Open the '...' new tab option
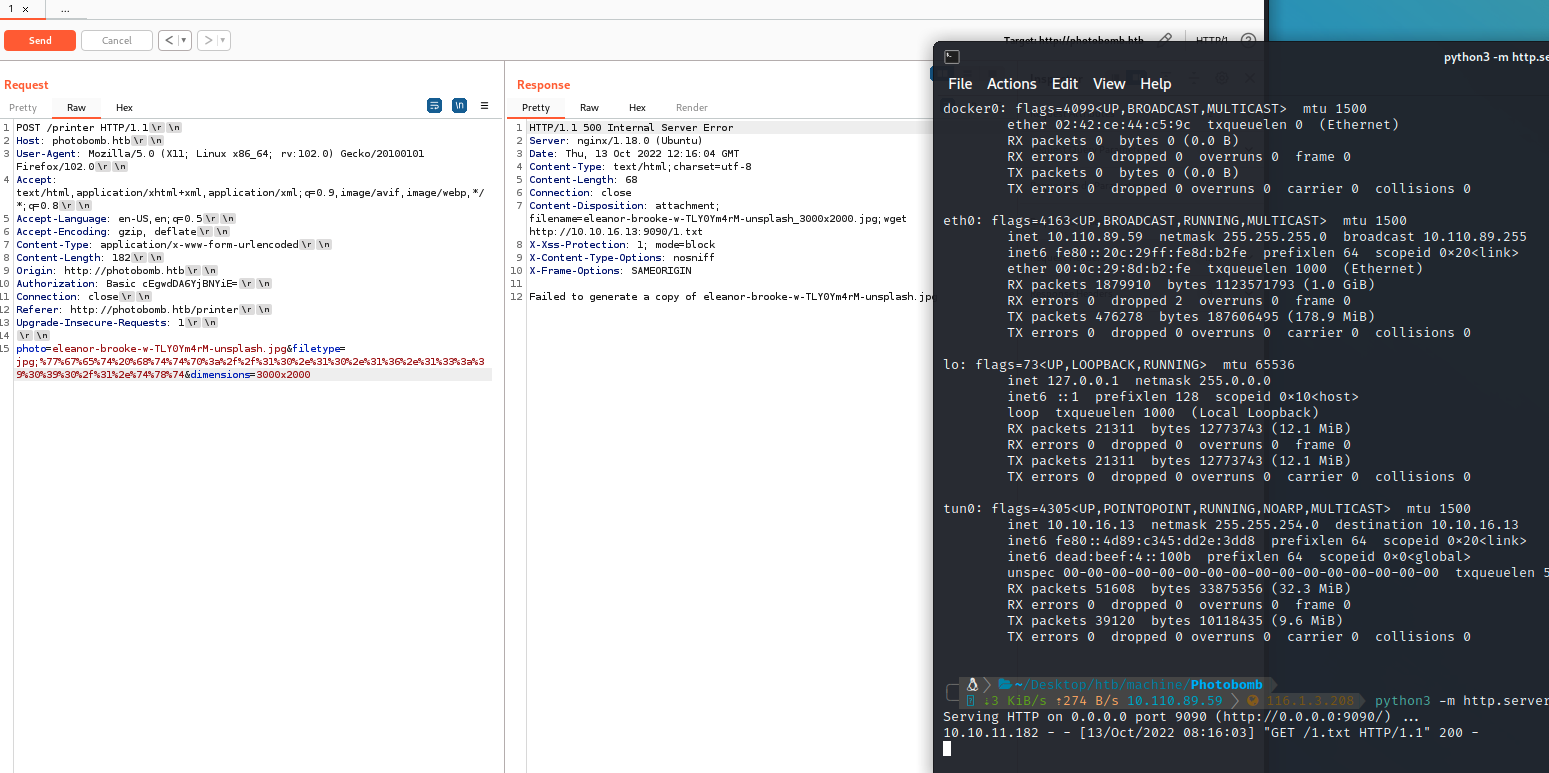This screenshot has height=773, width=1549. click(x=65, y=9)
